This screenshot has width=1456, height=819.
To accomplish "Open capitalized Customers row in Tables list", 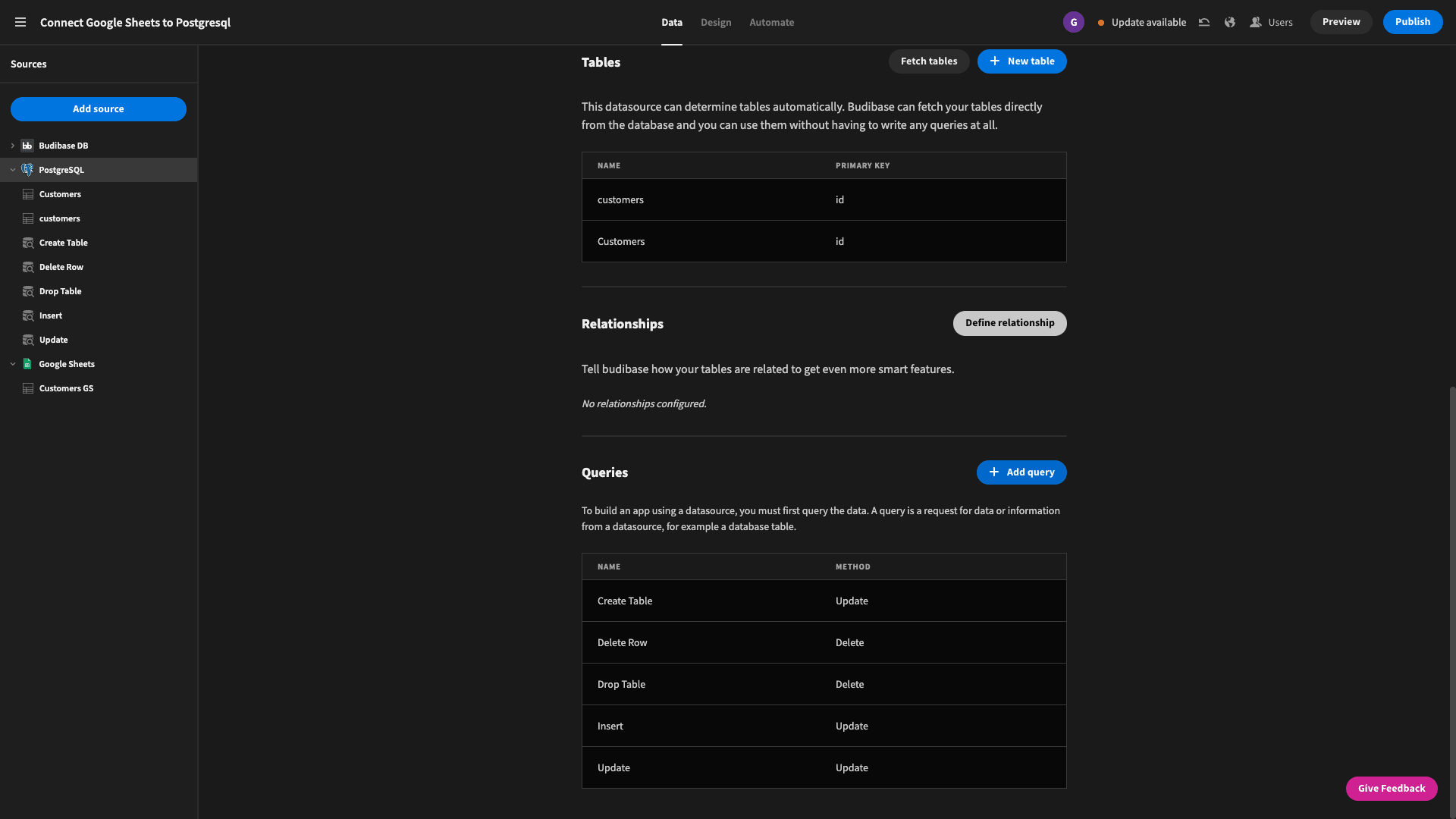I will tap(824, 241).
